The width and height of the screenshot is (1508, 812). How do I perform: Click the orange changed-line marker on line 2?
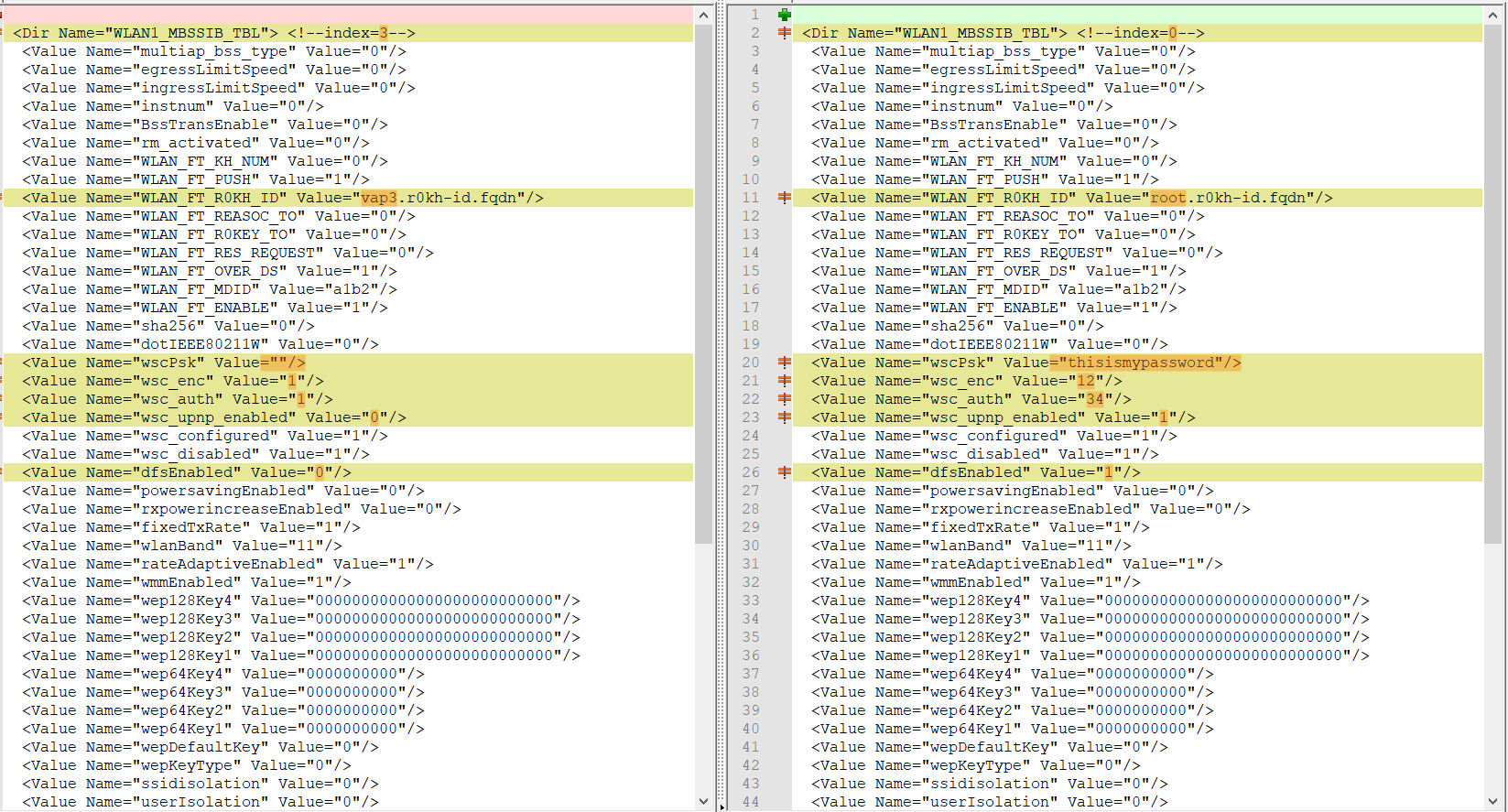pyautogui.click(x=784, y=33)
